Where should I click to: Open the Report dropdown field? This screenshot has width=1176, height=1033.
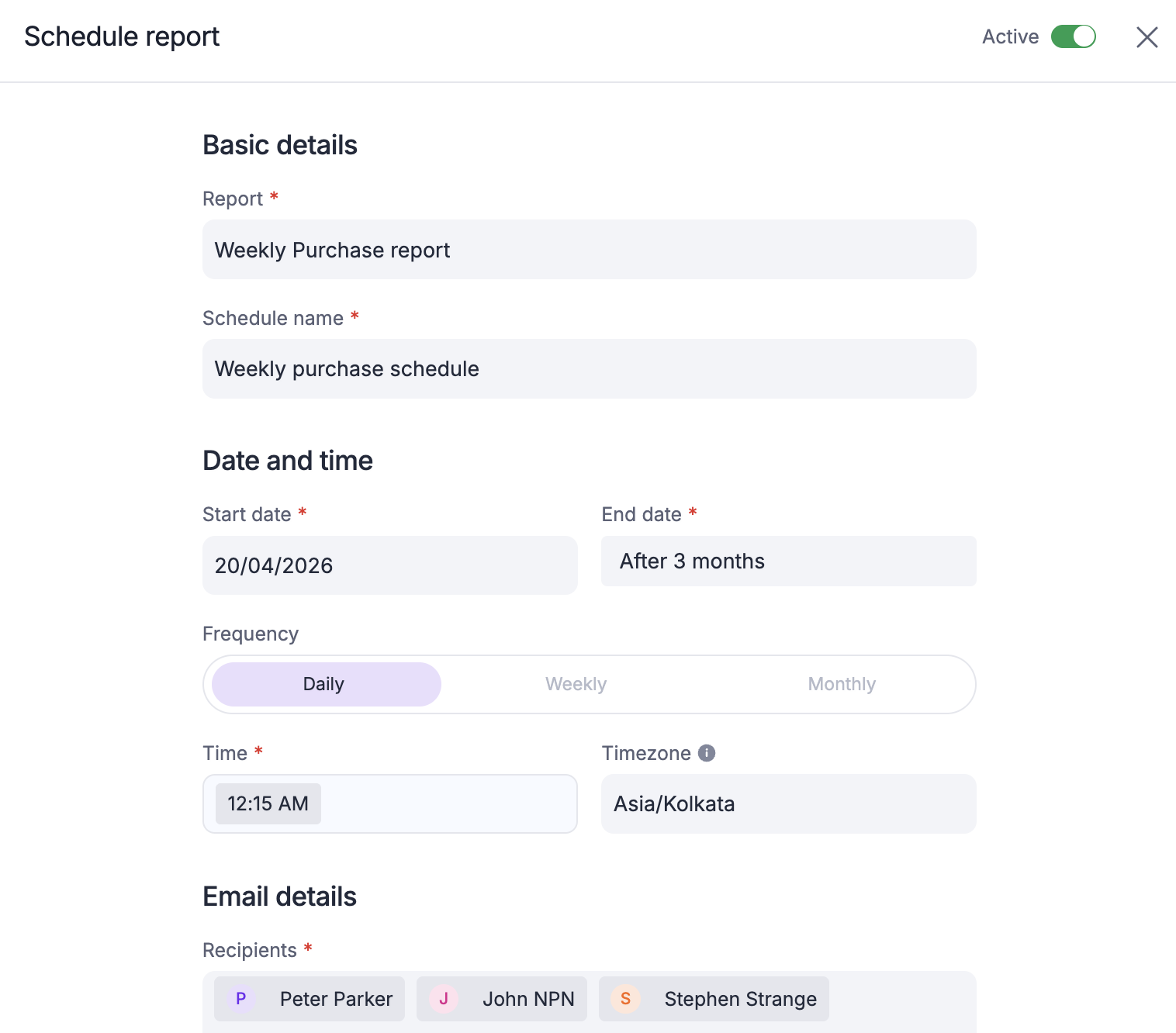(x=589, y=250)
